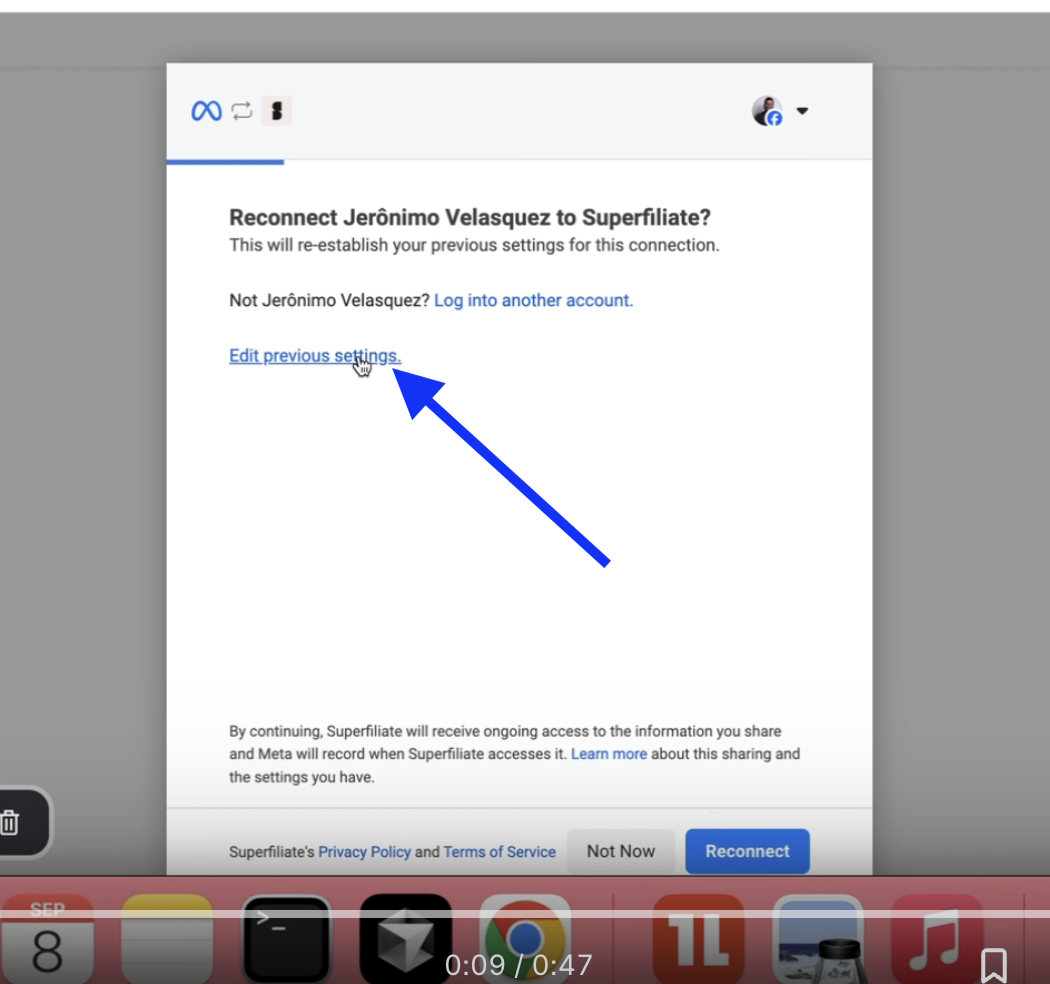
Task: Open the Calendar app in Dock
Action: point(47,938)
